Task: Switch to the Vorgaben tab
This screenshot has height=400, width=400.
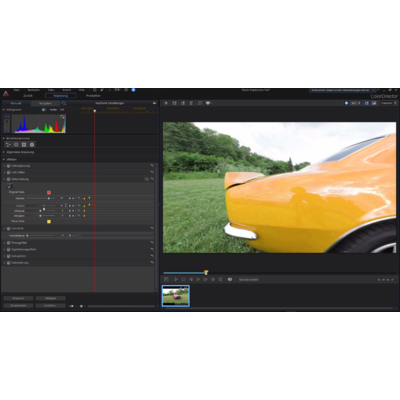Action: (45, 103)
